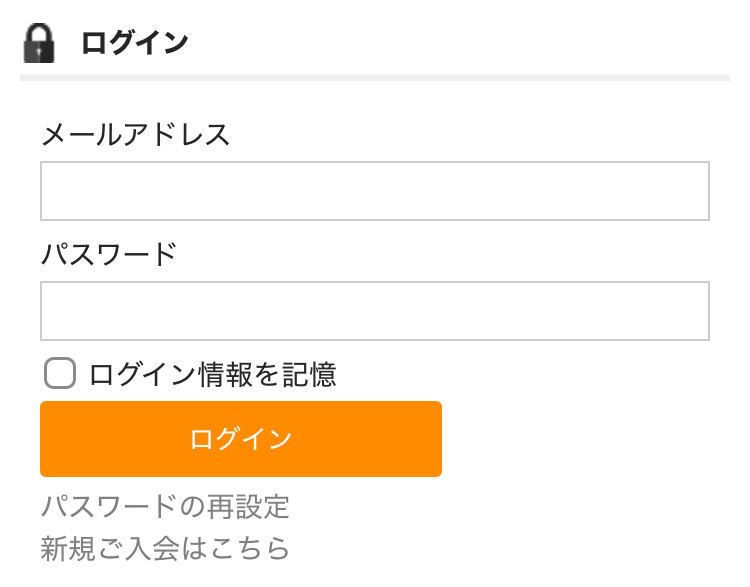The image size is (750, 587).
Task: Click the bold login title next to lock
Action: [134, 43]
